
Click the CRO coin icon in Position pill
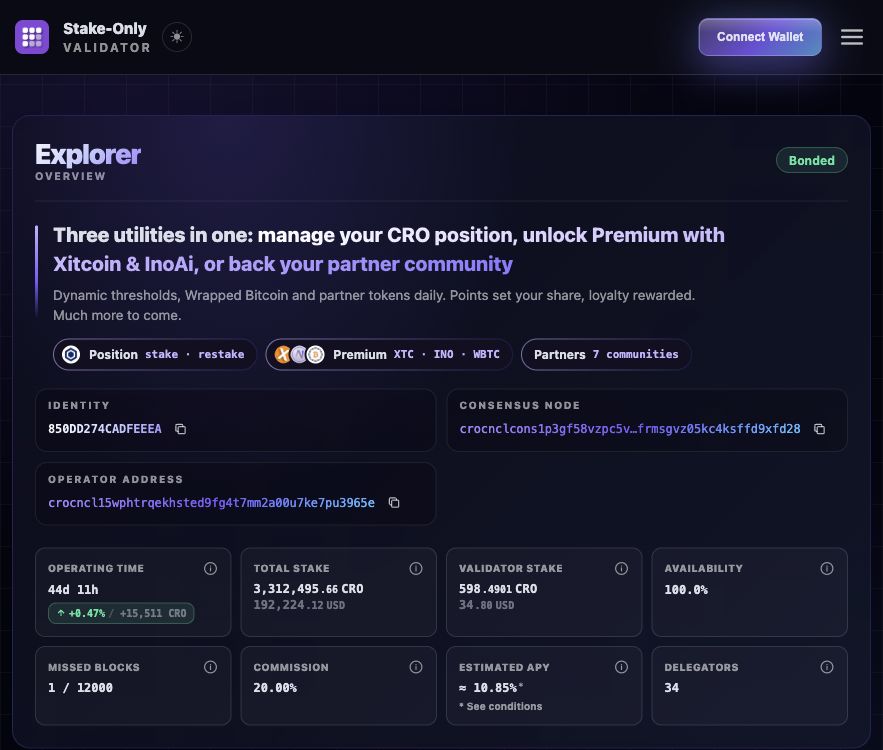tap(71, 354)
